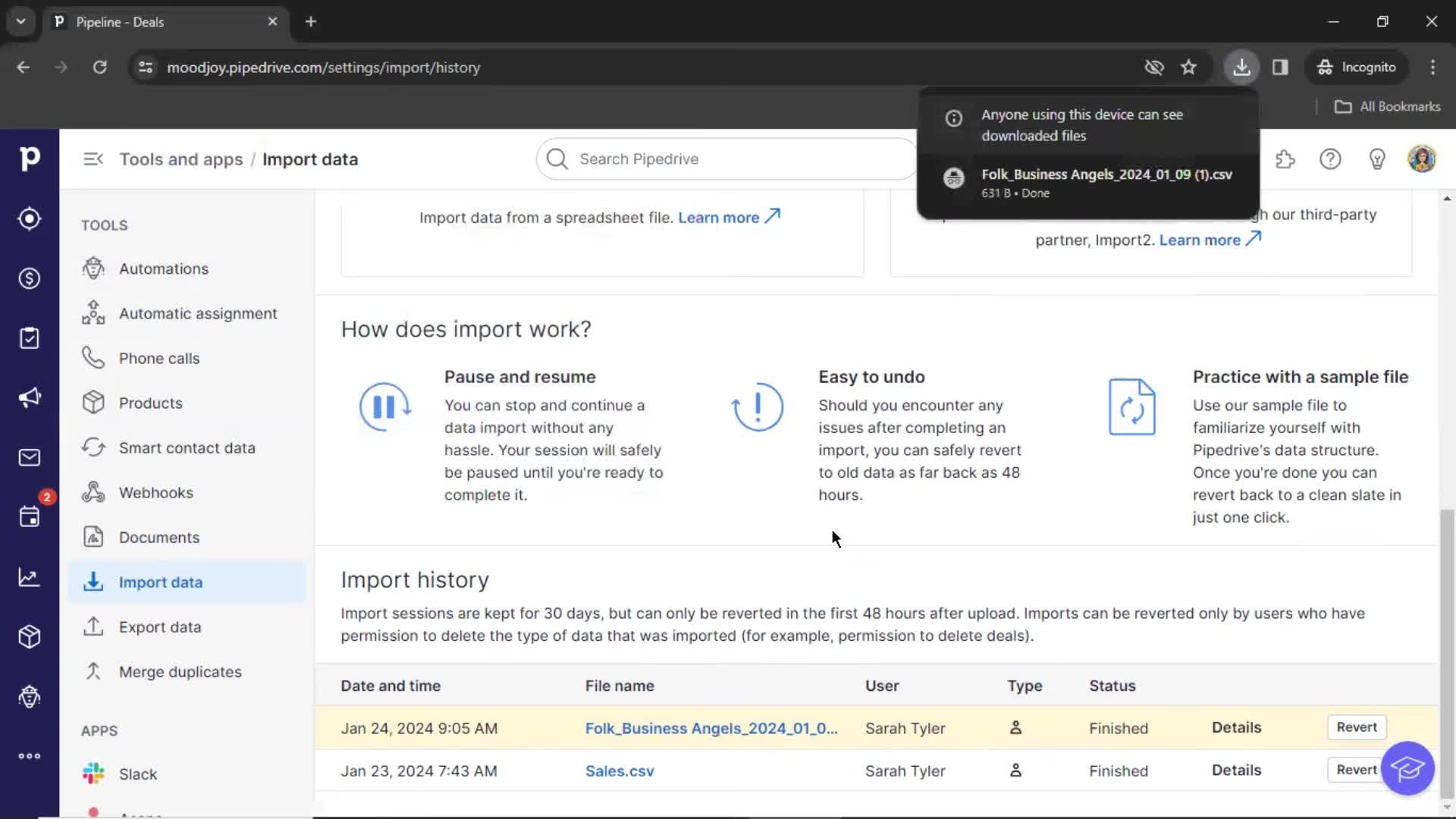Click Chrome downloads icon

1241,67
